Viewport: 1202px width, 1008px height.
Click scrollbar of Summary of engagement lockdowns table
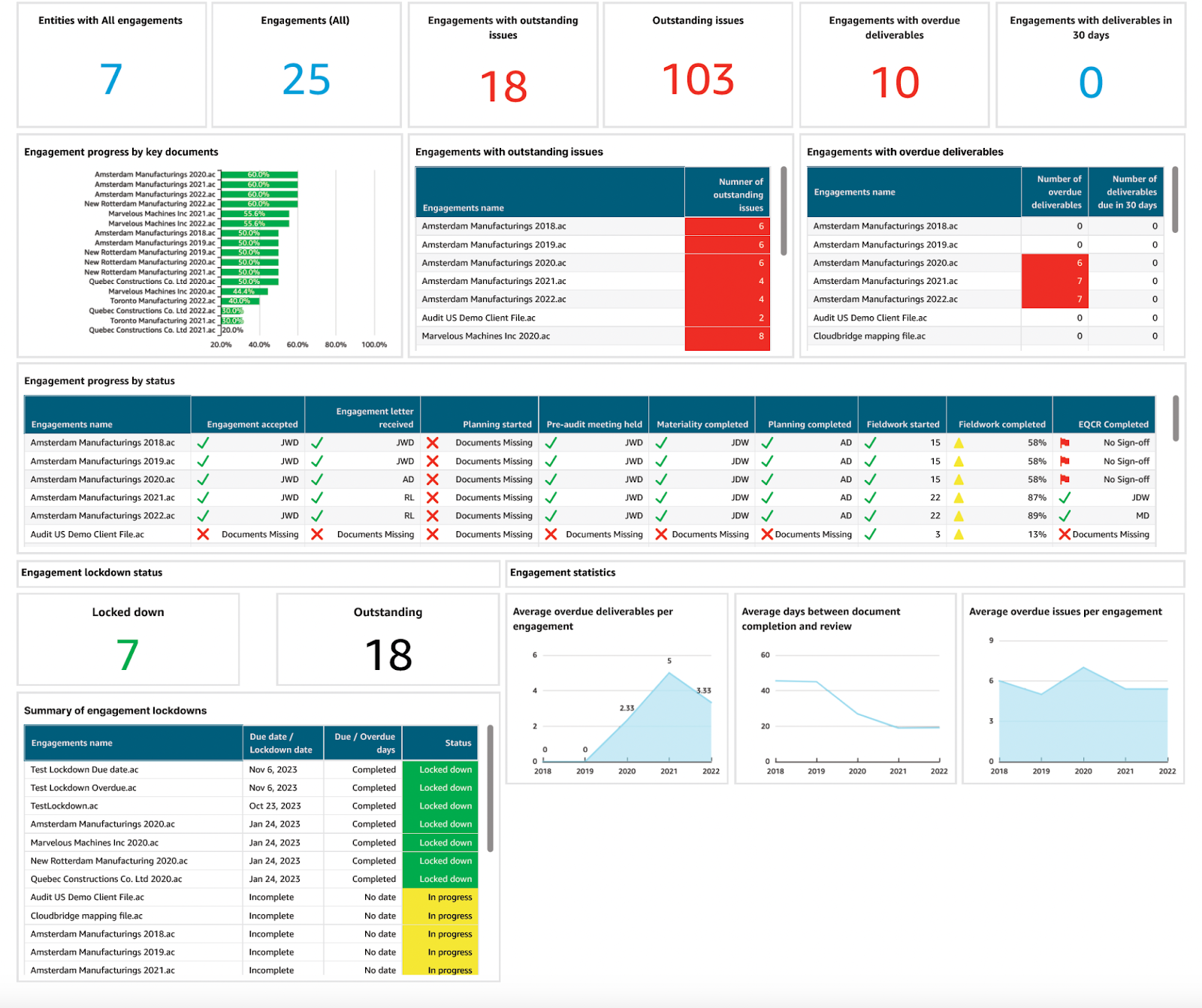(x=490, y=788)
